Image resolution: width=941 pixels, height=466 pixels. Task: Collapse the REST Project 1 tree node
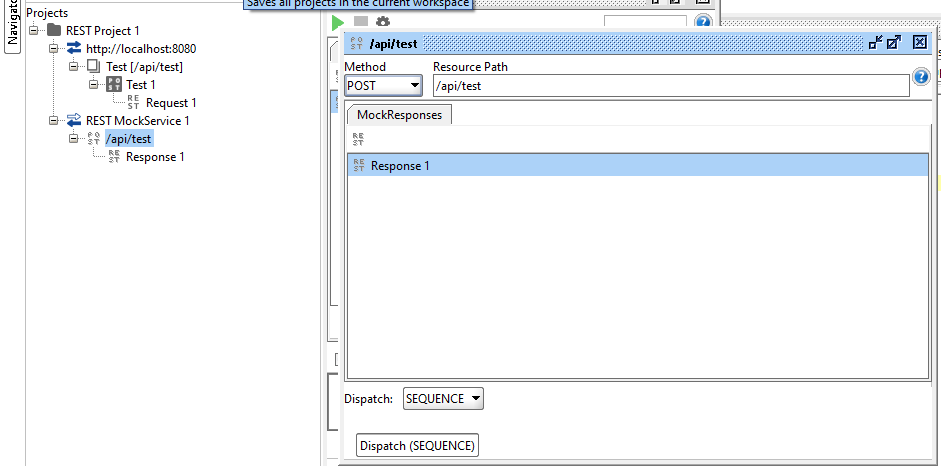click(x=34, y=31)
